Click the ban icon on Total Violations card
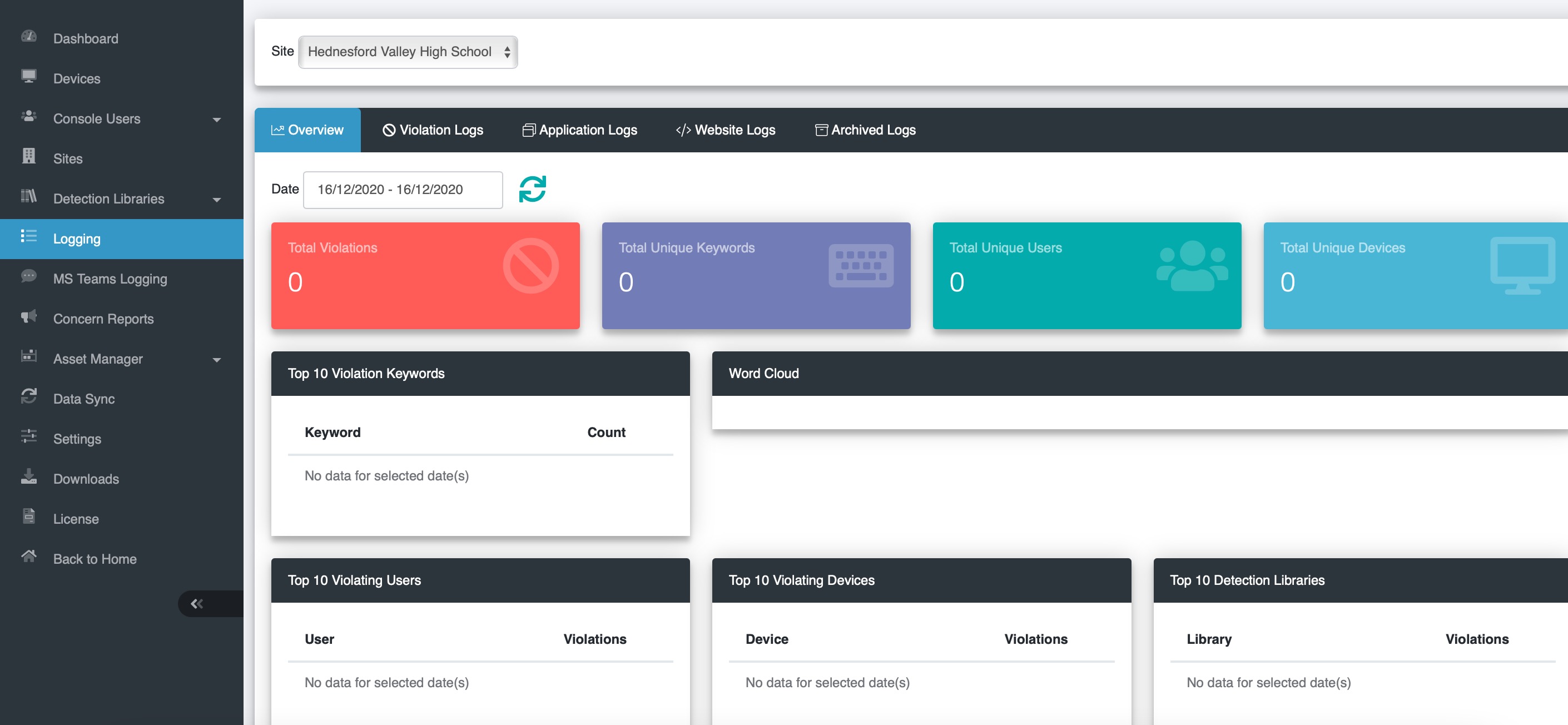This screenshot has width=1568, height=725. click(531, 266)
